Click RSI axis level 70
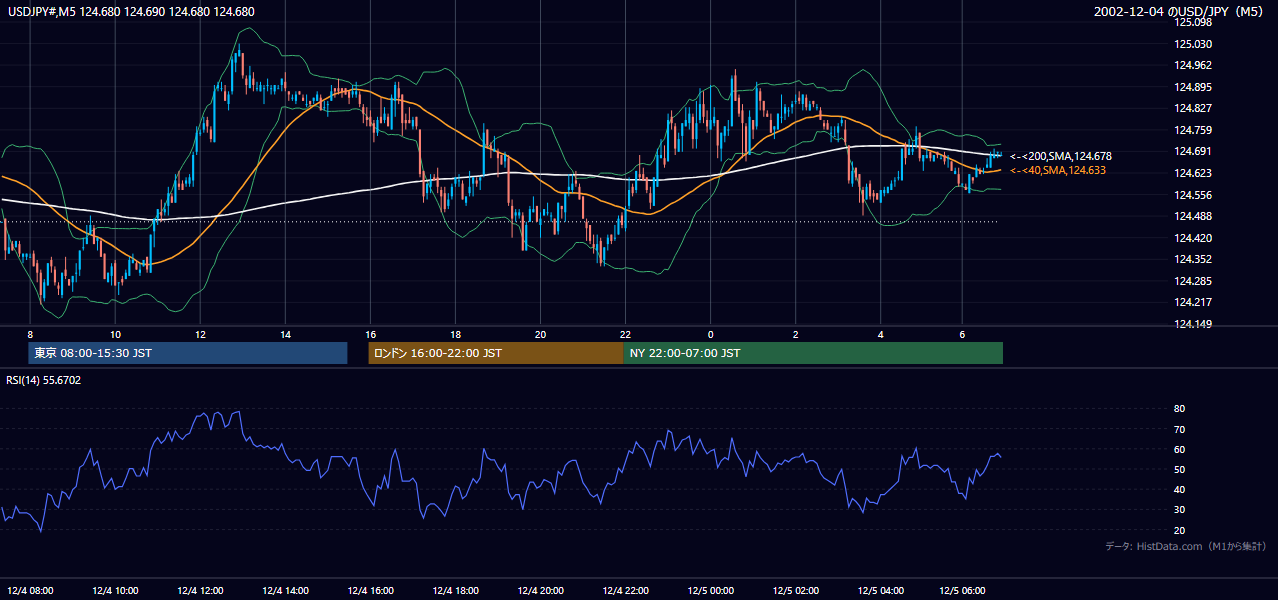 point(1179,429)
